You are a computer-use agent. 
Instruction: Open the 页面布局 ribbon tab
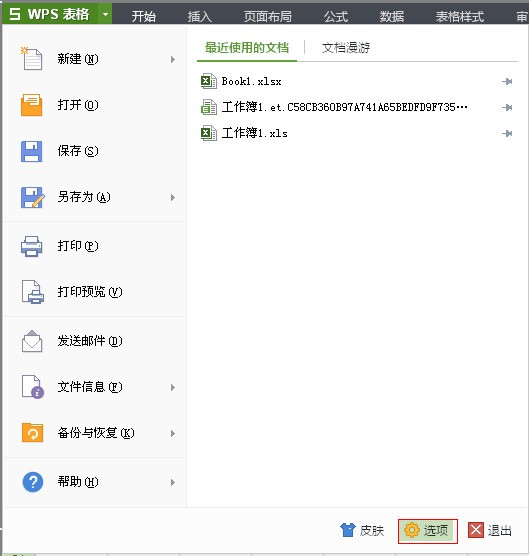268,16
